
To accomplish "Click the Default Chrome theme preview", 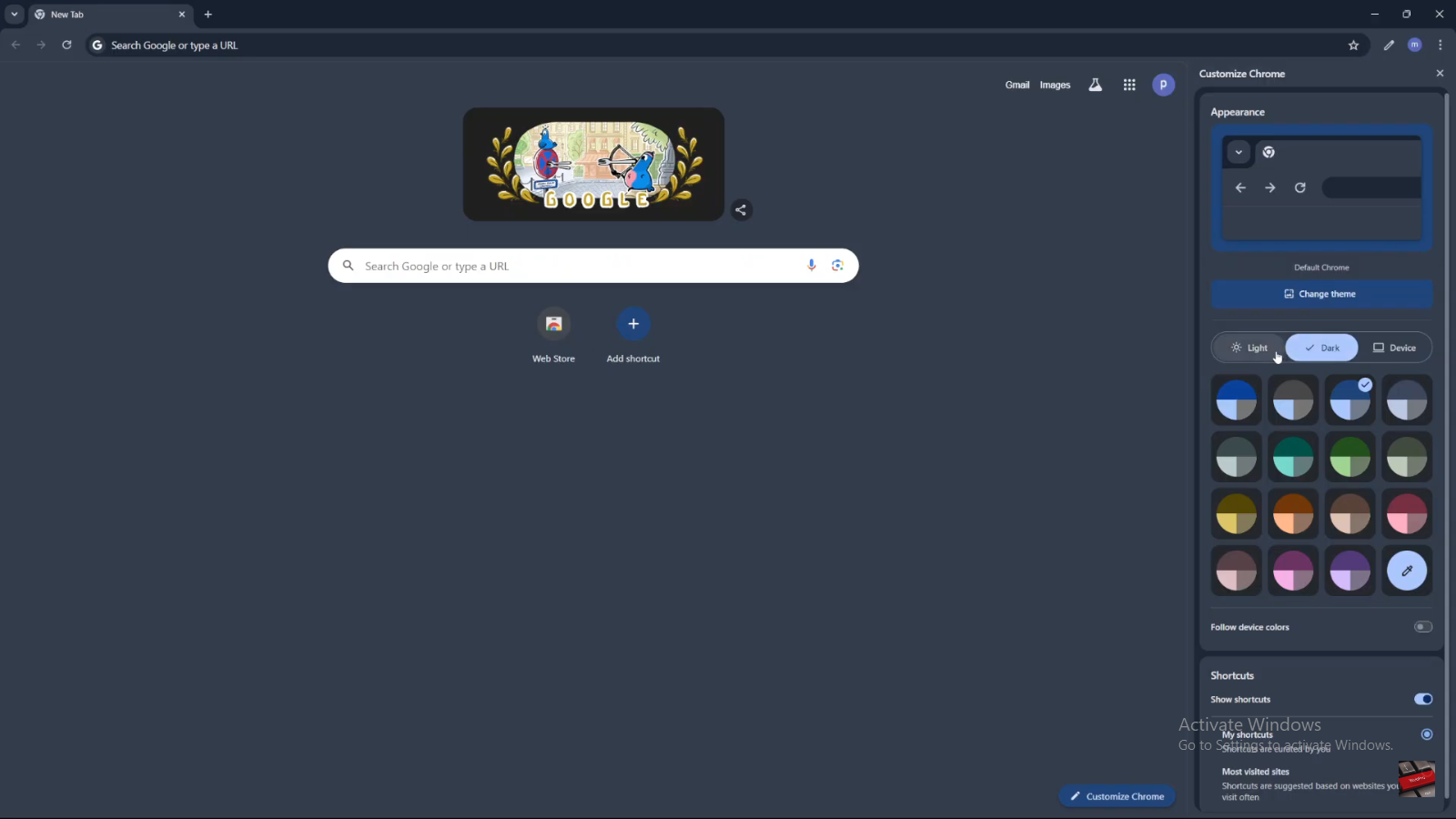I will [1321, 188].
